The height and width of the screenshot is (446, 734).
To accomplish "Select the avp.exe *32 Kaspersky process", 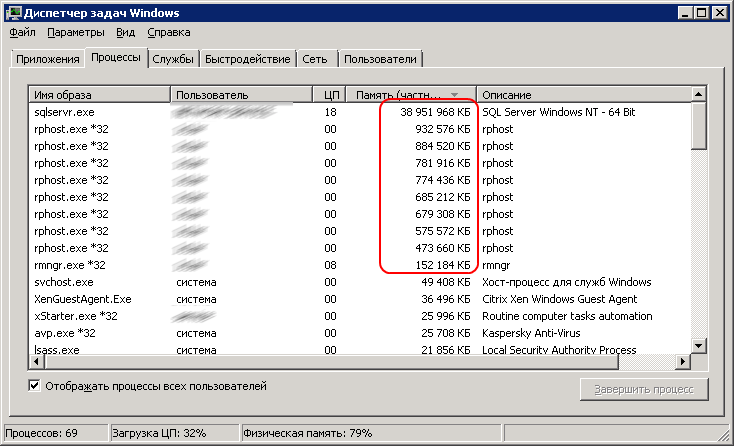I will 64,333.
